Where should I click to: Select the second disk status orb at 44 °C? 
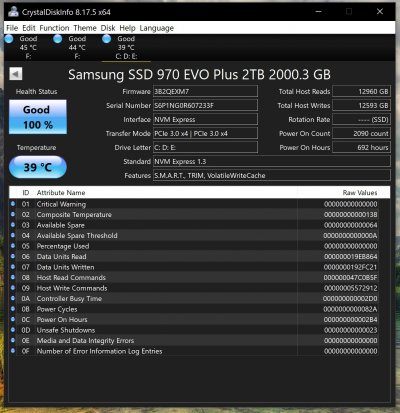pos(58,39)
